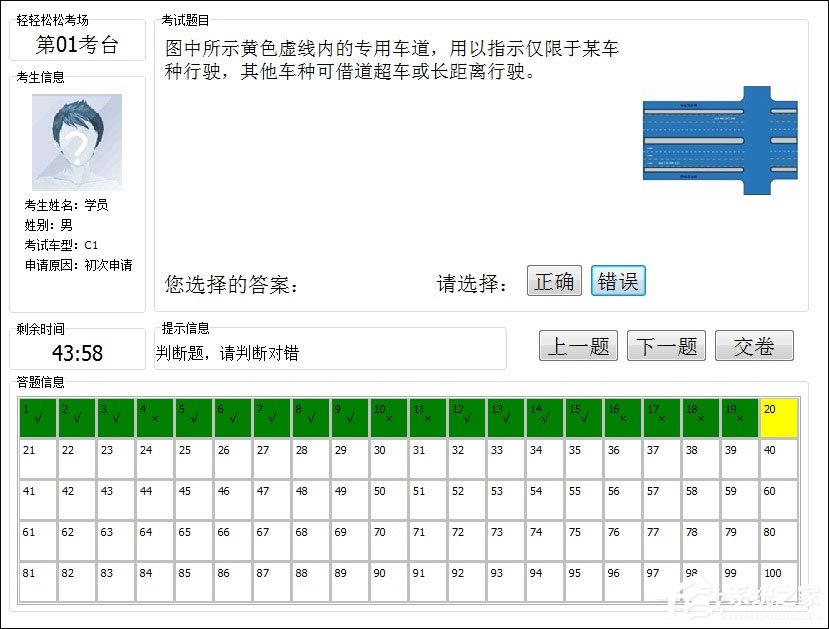
Task: Advance to next question via 下一题
Action: click(x=666, y=345)
